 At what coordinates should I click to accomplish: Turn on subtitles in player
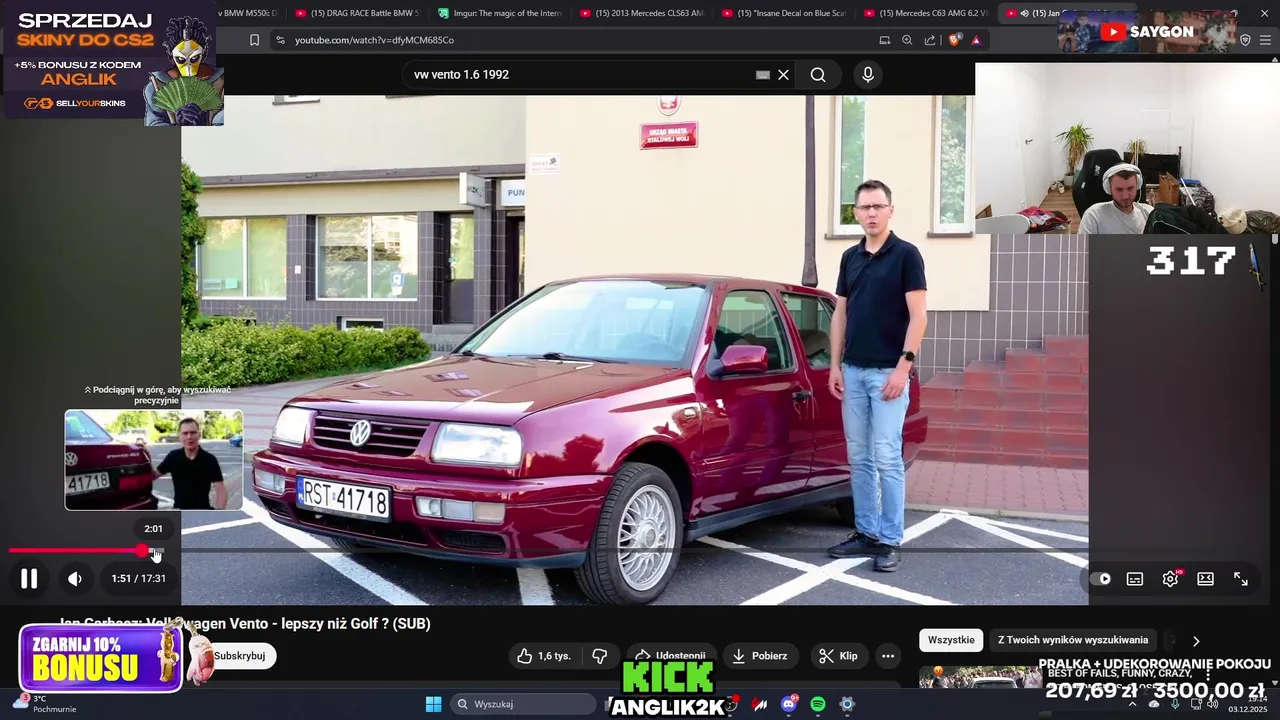tap(1135, 579)
